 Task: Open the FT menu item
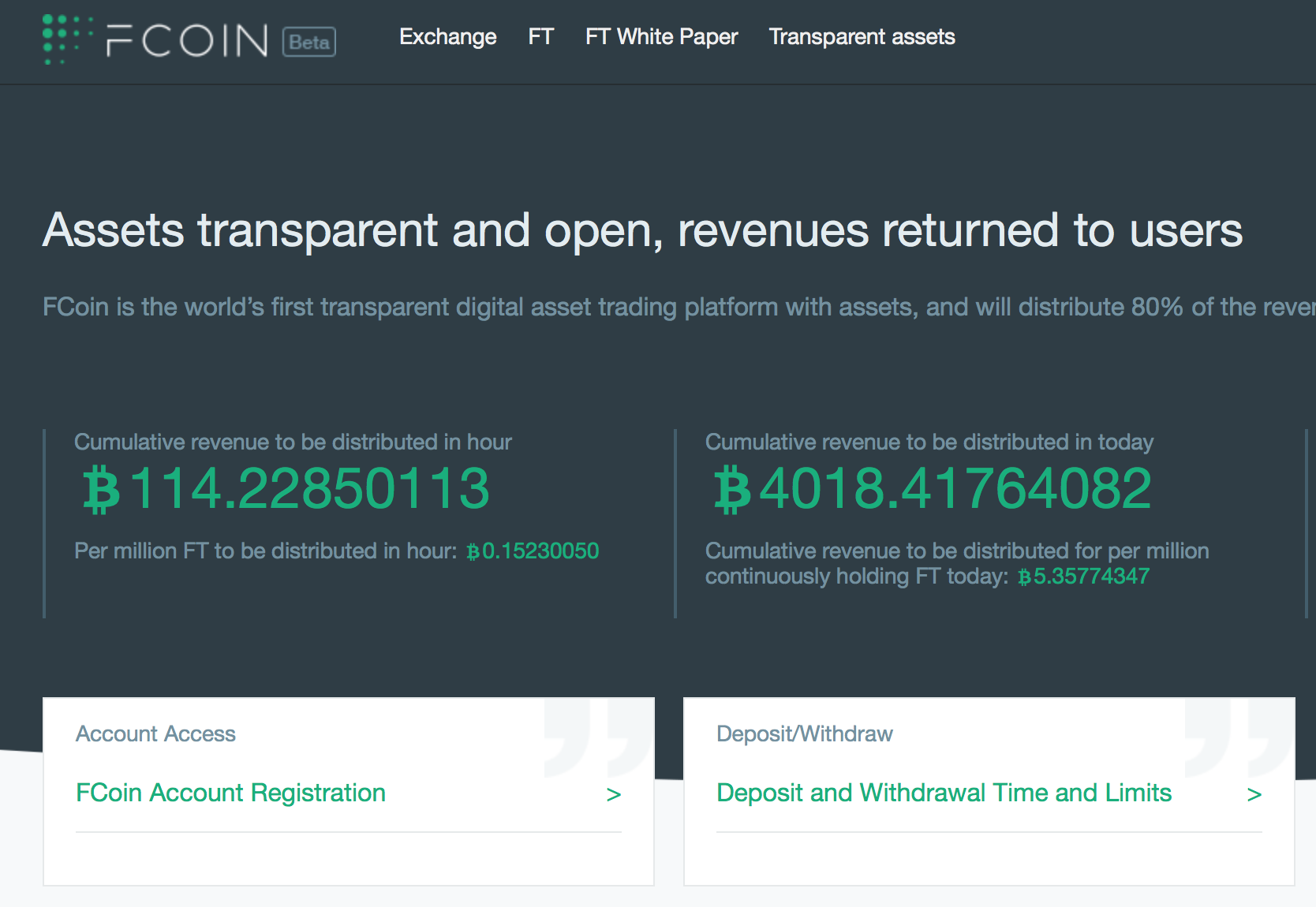click(541, 37)
